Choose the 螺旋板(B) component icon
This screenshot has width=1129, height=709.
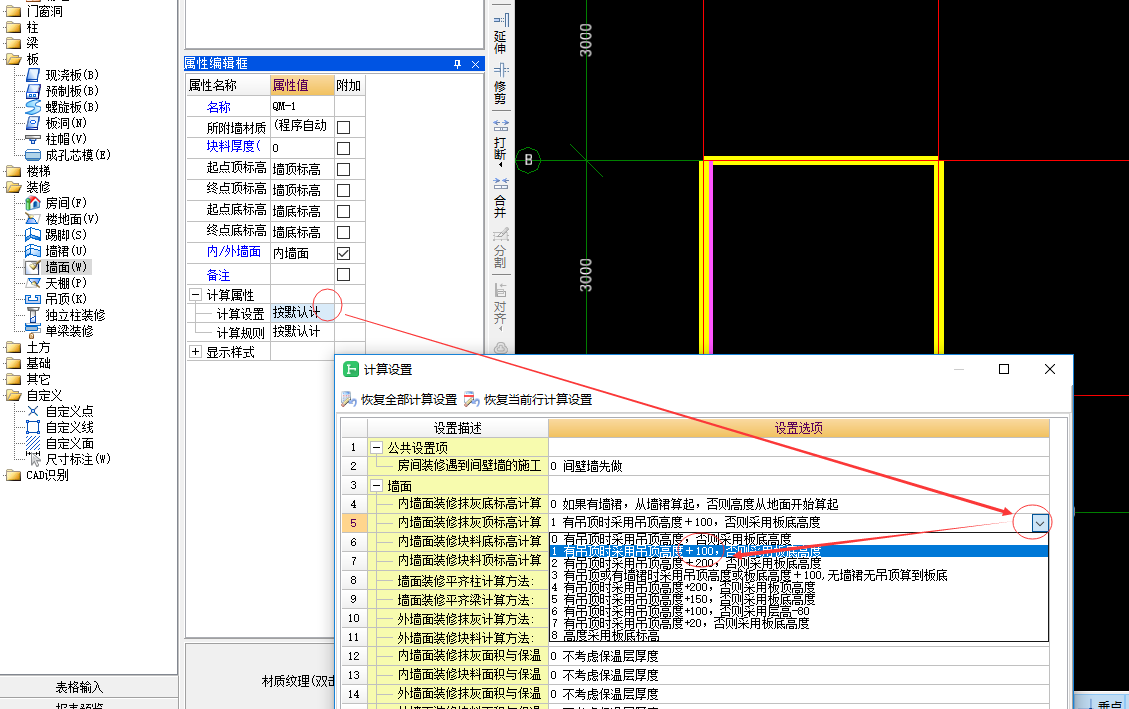coord(33,107)
